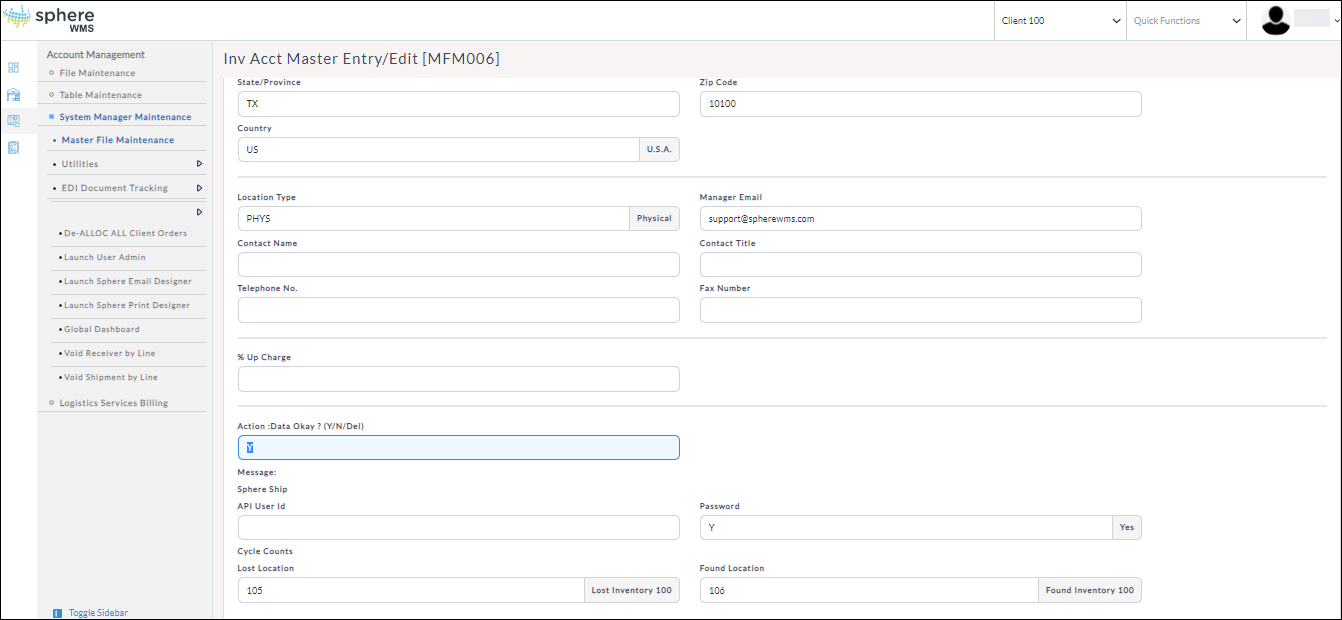Screen dimensions: 1342x620
Task: Go to Global Dashboard
Action: point(101,329)
